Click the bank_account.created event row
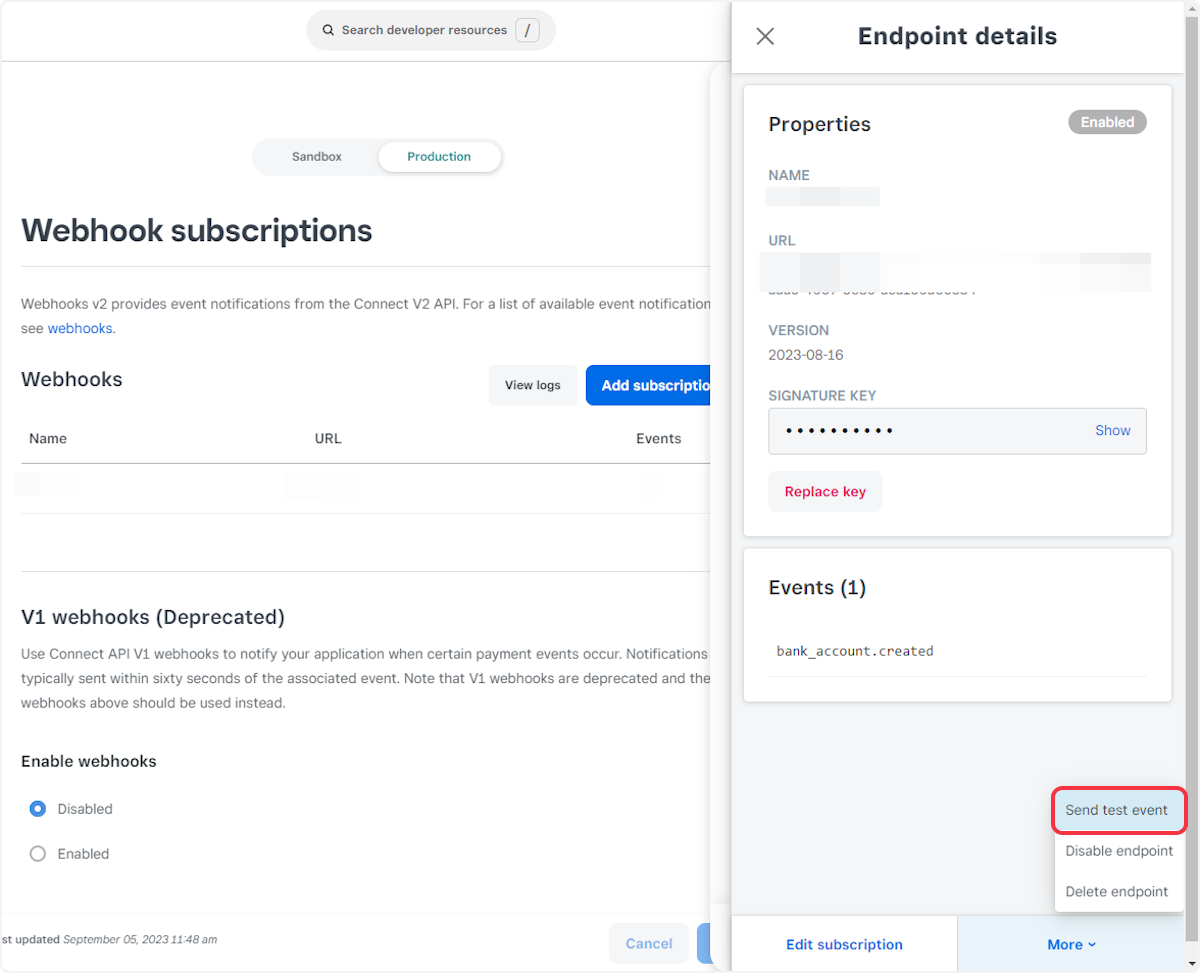Image resolution: width=1200 pixels, height=973 pixels. coord(855,651)
